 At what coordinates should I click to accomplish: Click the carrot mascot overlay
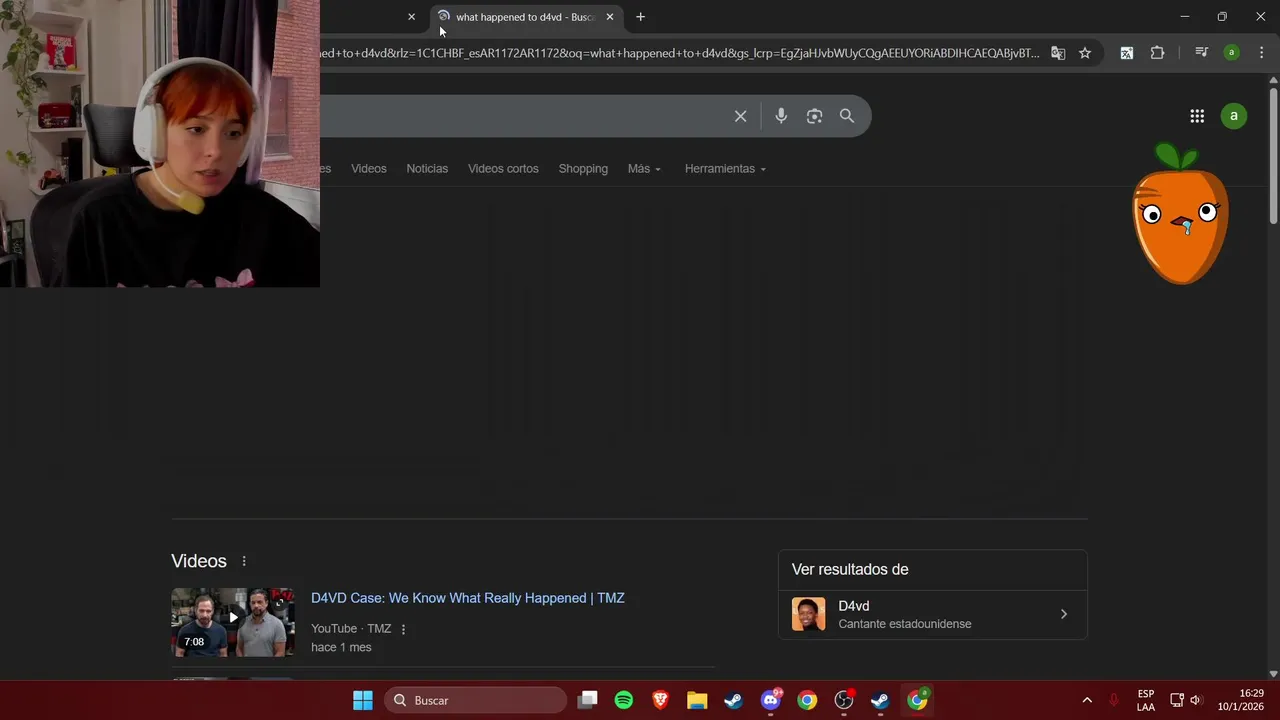[x=1180, y=214]
